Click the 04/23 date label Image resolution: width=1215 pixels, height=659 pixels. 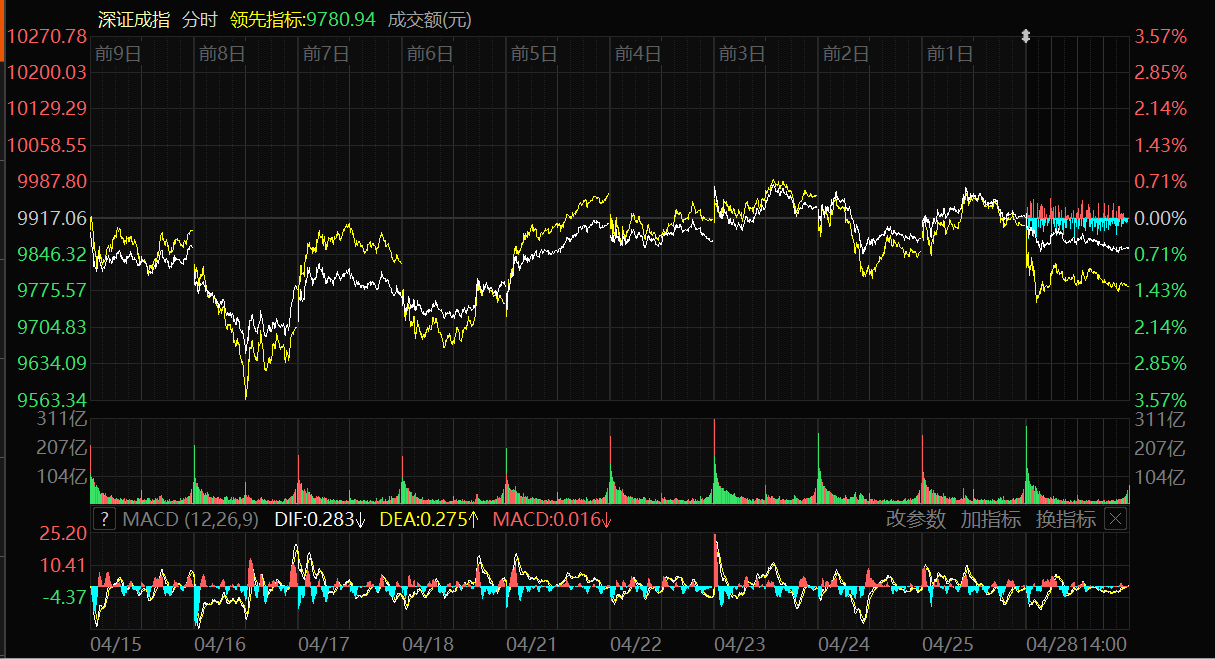tap(739, 643)
